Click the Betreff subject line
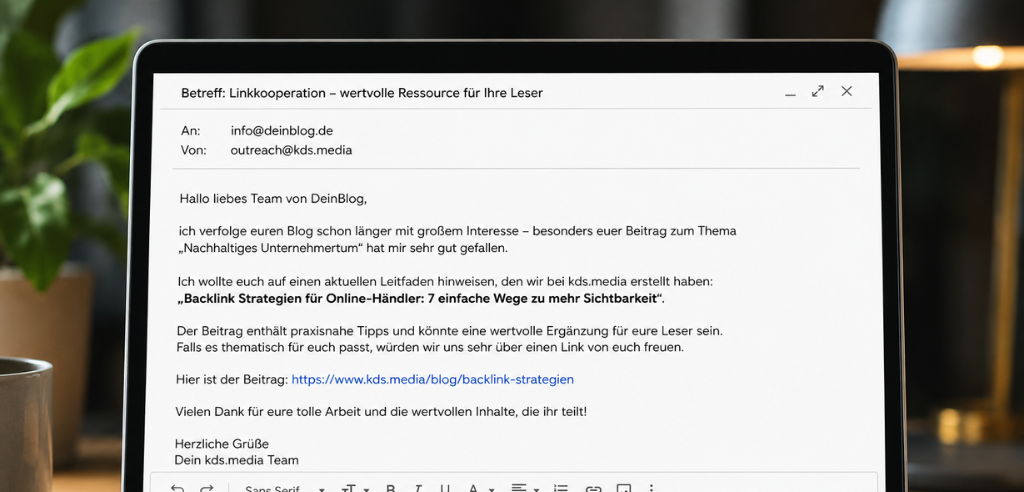Image resolution: width=1024 pixels, height=492 pixels. pos(362,93)
